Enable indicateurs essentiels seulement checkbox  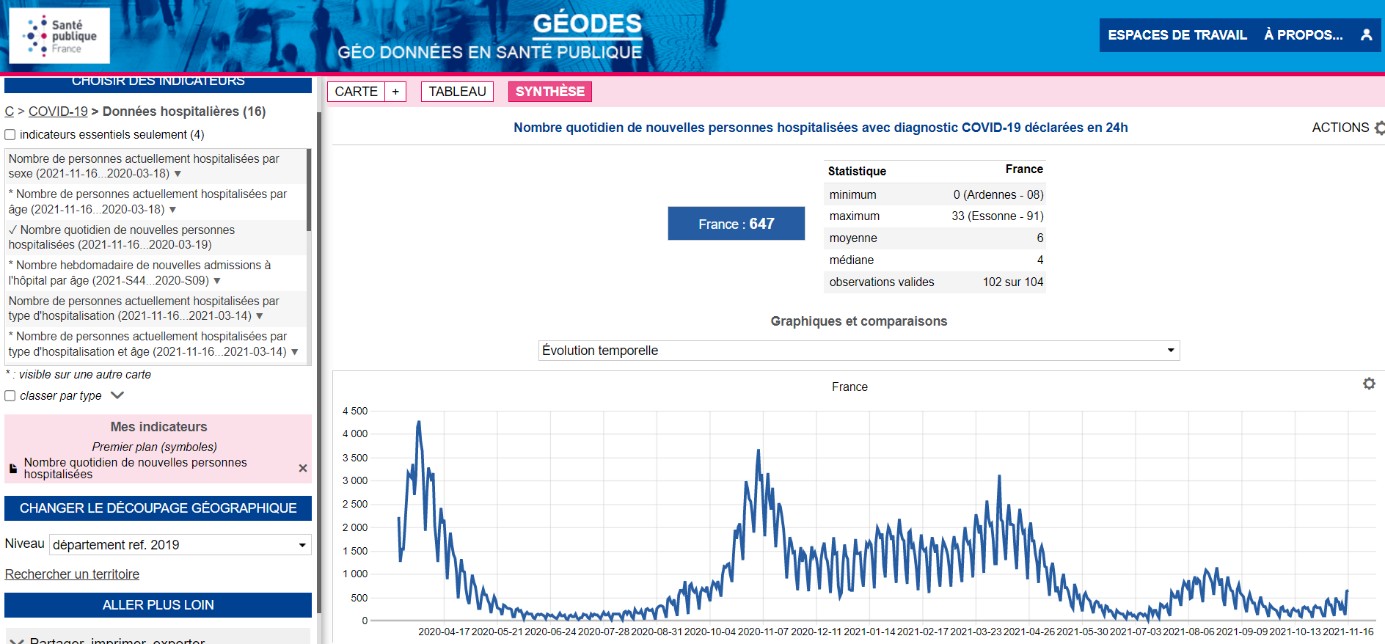pyautogui.click(x=10, y=135)
